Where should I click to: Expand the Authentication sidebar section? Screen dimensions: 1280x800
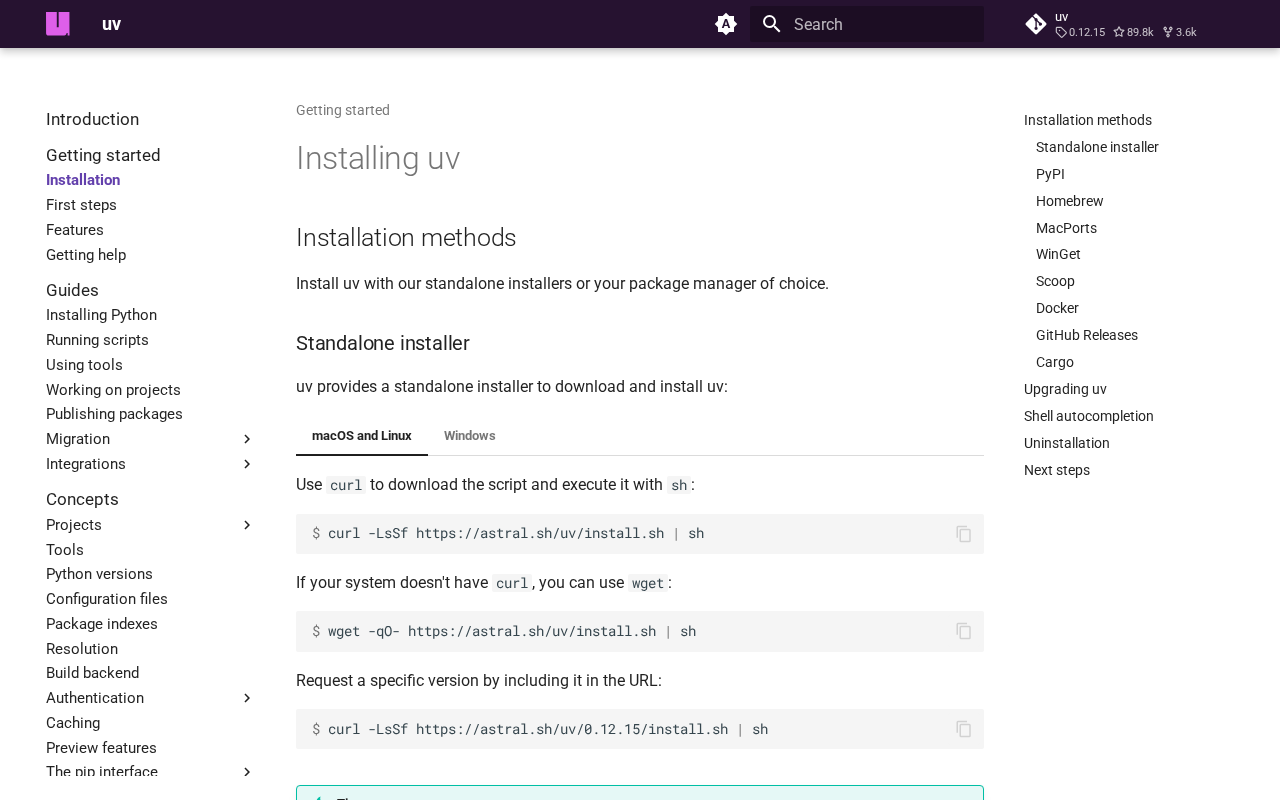[x=247, y=698]
